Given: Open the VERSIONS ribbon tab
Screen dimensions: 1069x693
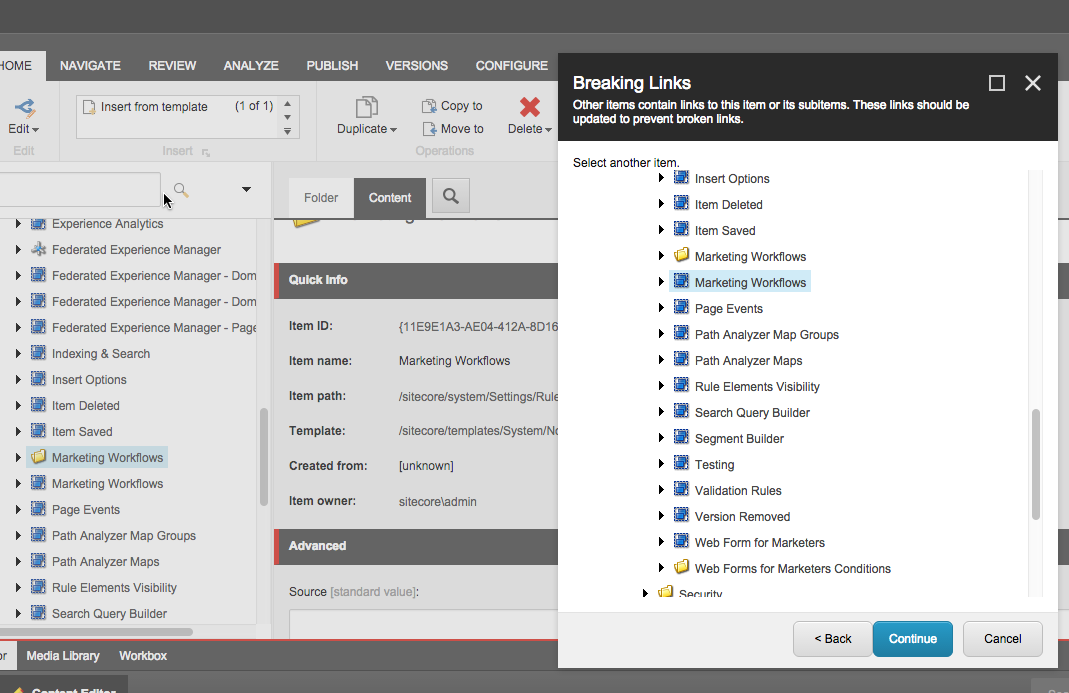Looking at the screenshot, I should pos(417,65).
